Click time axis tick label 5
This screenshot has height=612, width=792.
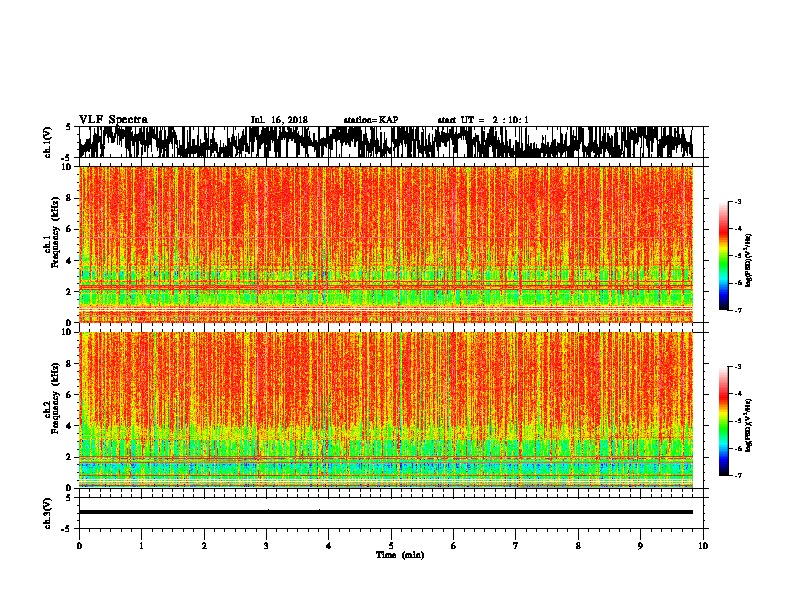pos(391,546)
